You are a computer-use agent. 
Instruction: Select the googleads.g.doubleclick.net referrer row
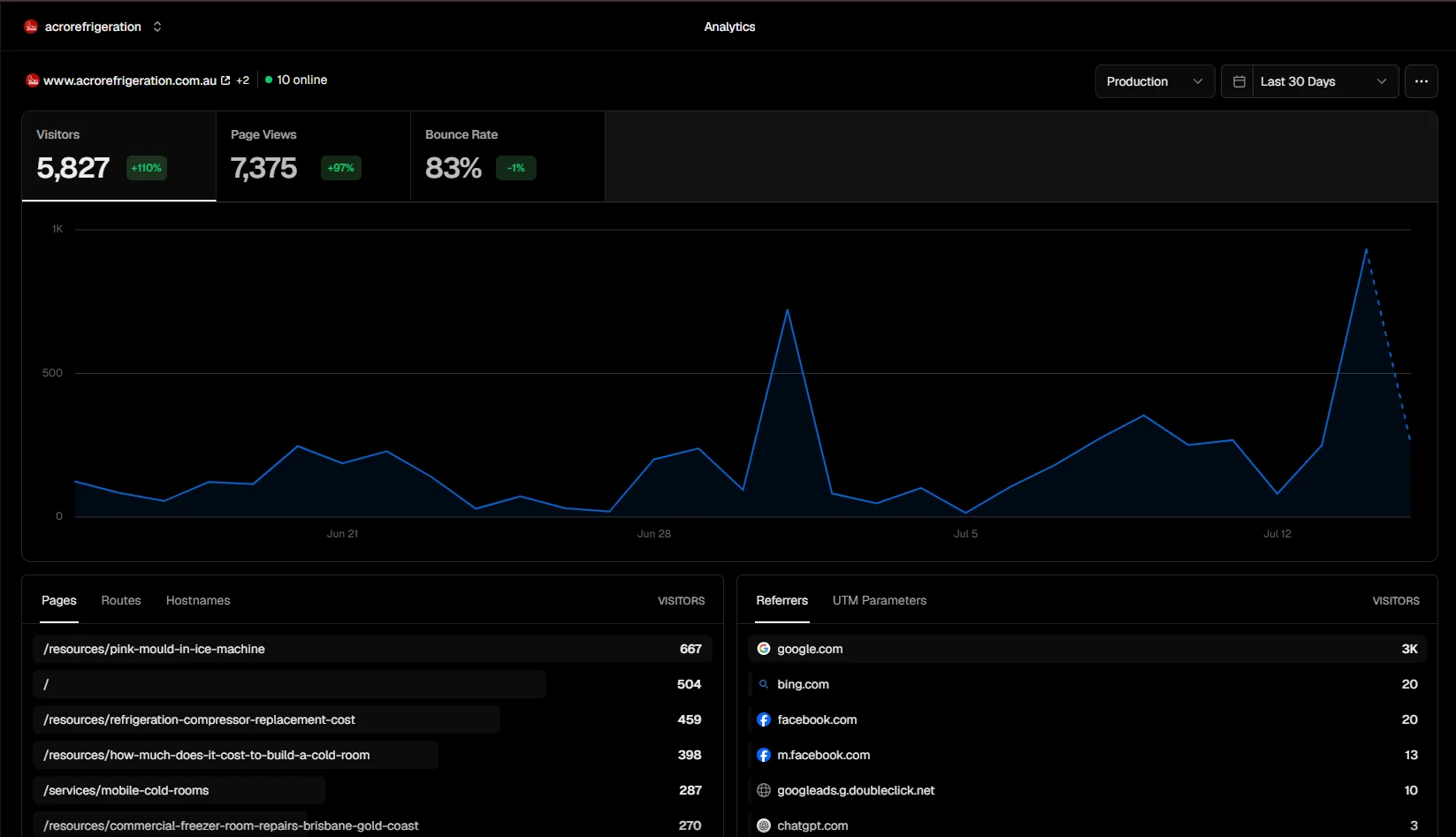(x=1086, y=790)
